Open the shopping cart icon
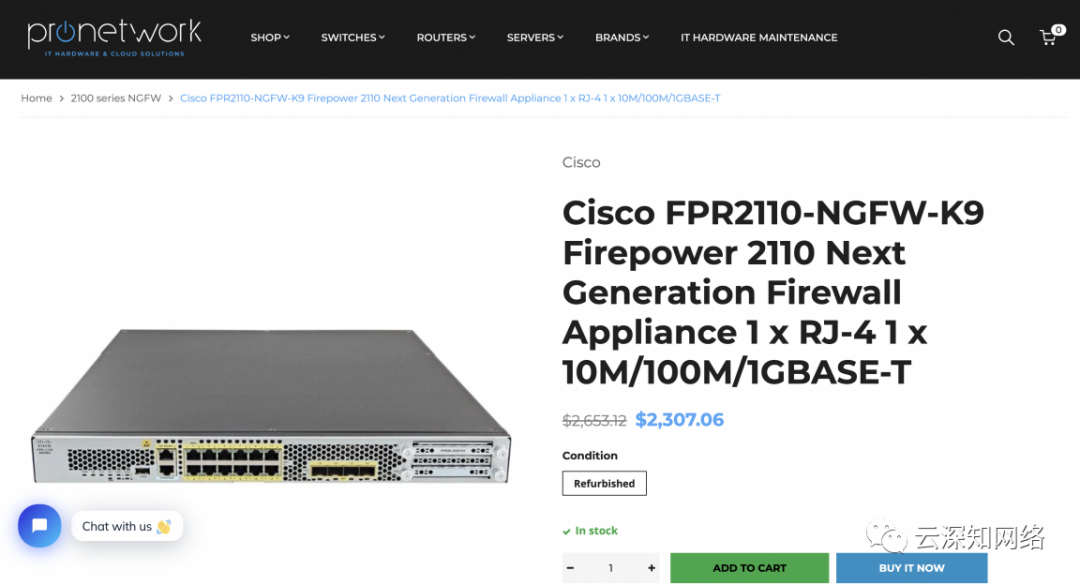Image resolution: width=1080 pixels, height=585 pixels. [1048, 38]
